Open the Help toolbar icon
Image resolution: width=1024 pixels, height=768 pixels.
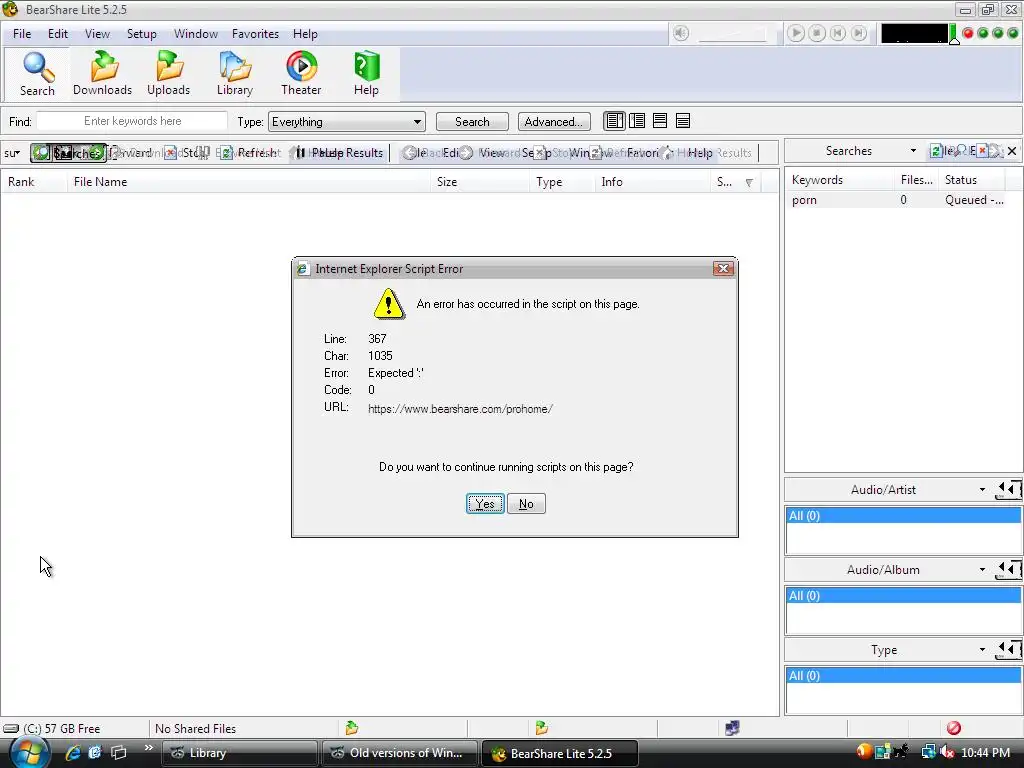pos(366,74)
